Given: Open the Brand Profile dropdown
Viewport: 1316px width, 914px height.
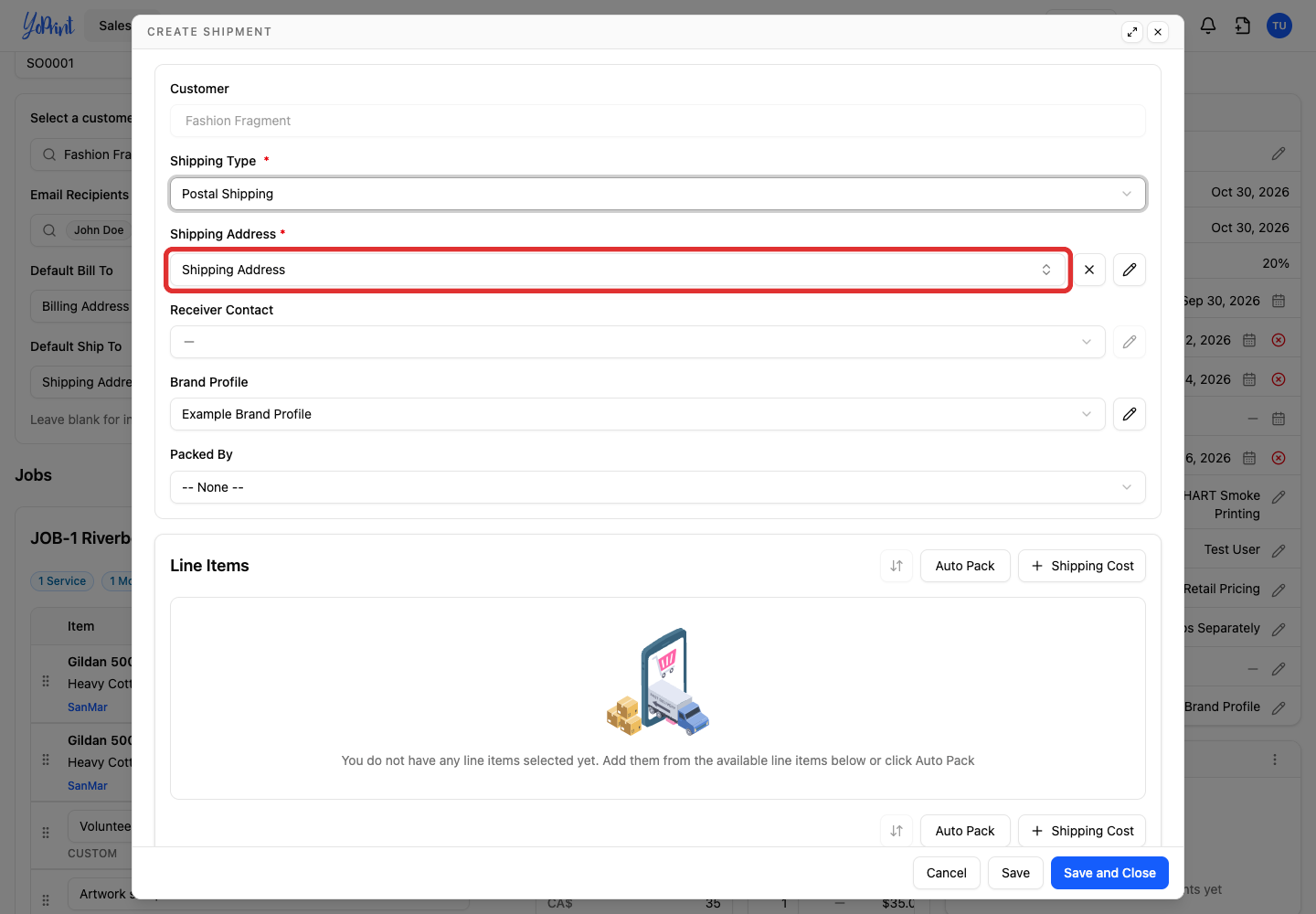Looking at the screenshot, I should coord(638,414).
